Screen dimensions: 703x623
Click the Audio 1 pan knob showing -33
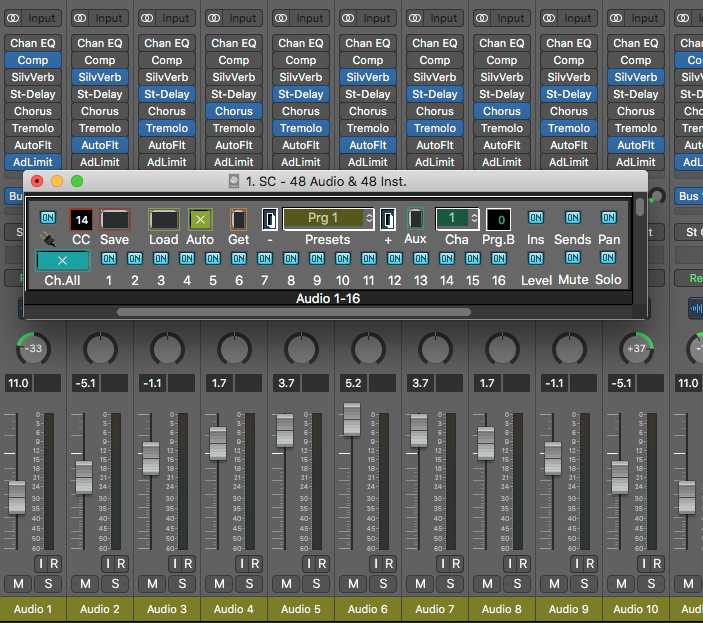click(x=33, y=349)
